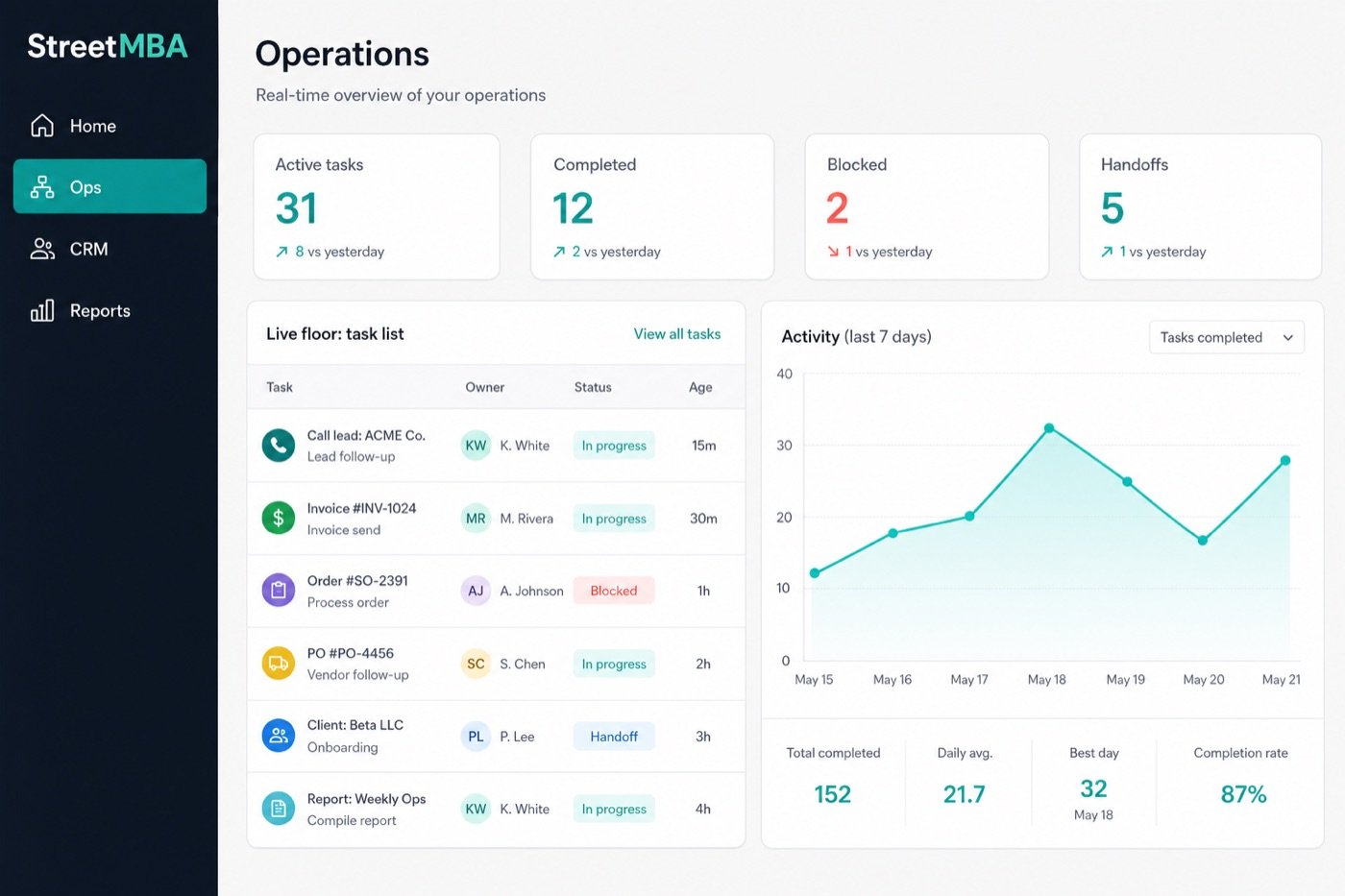Click AJ avatar for A. Johnson
The image size is (1345, 896).
pos(476,591)
